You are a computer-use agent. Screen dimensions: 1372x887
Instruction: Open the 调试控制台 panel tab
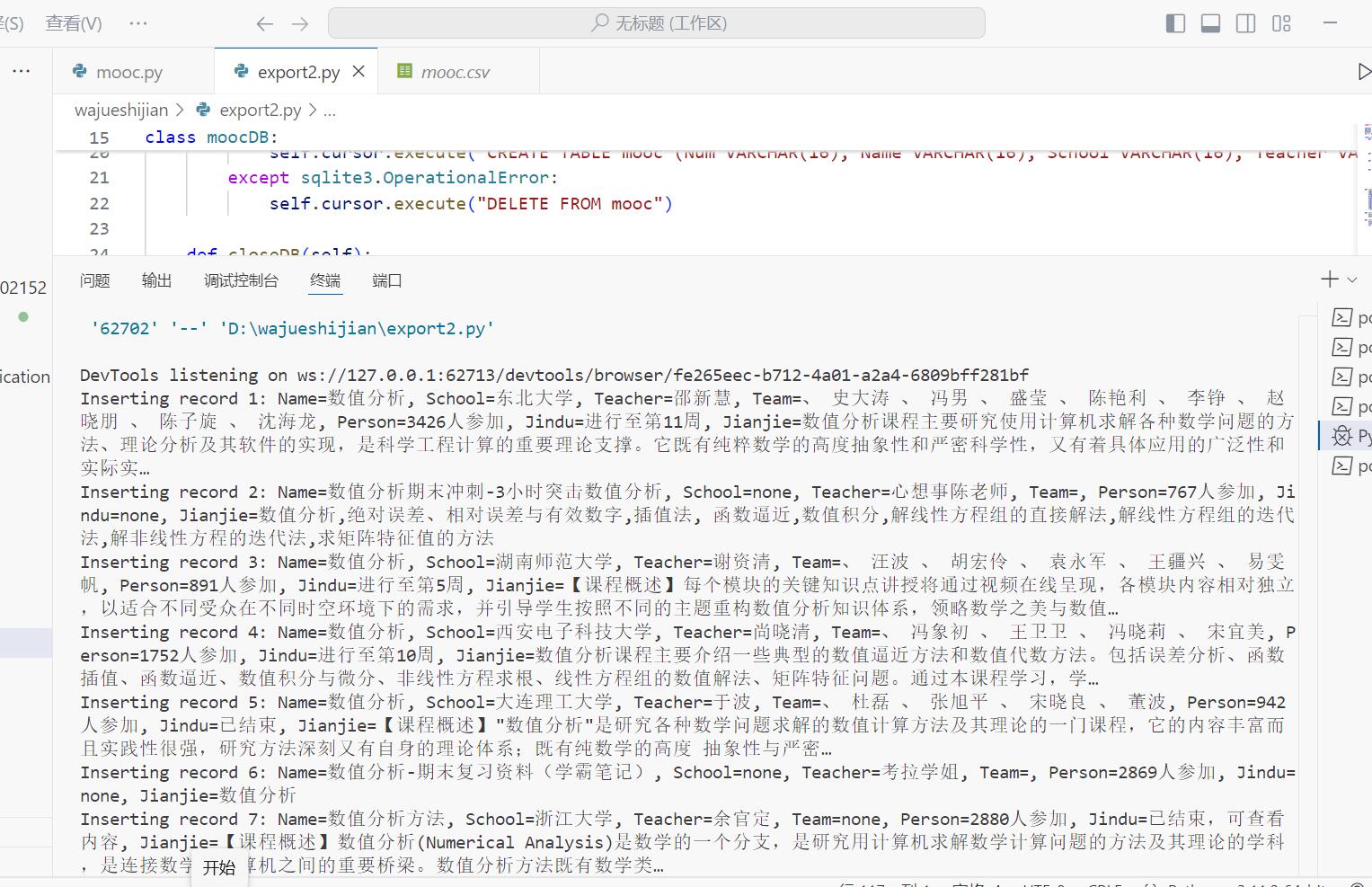pyautogui.click(x=241, y=280)
